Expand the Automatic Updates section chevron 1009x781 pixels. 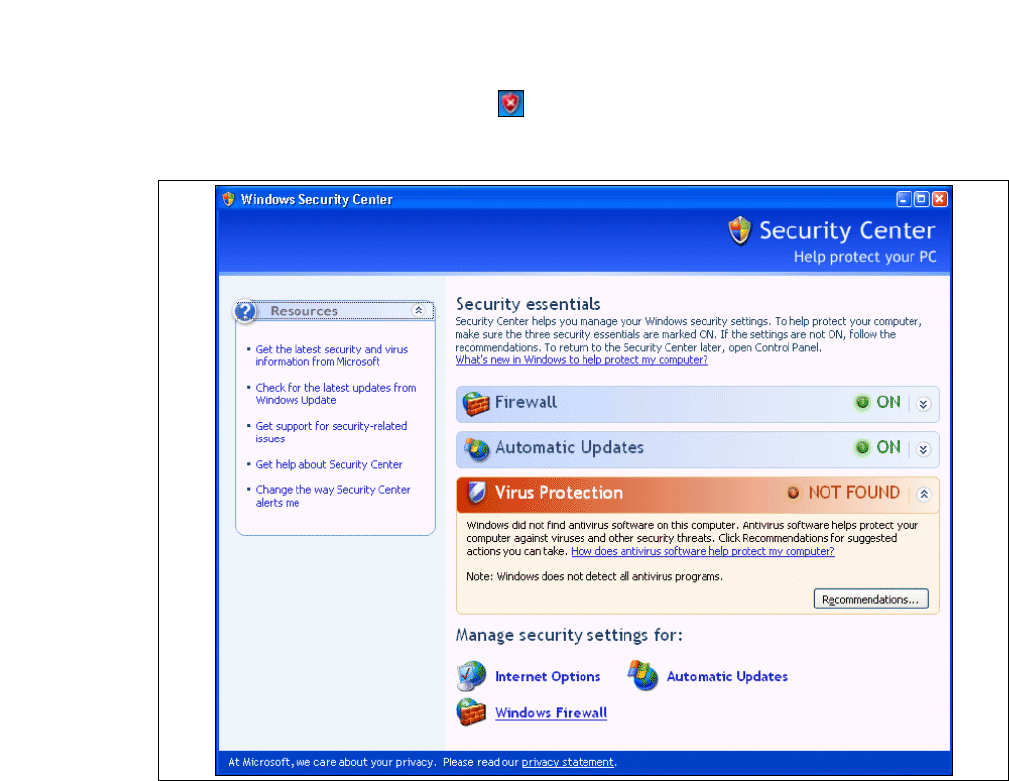923,449
